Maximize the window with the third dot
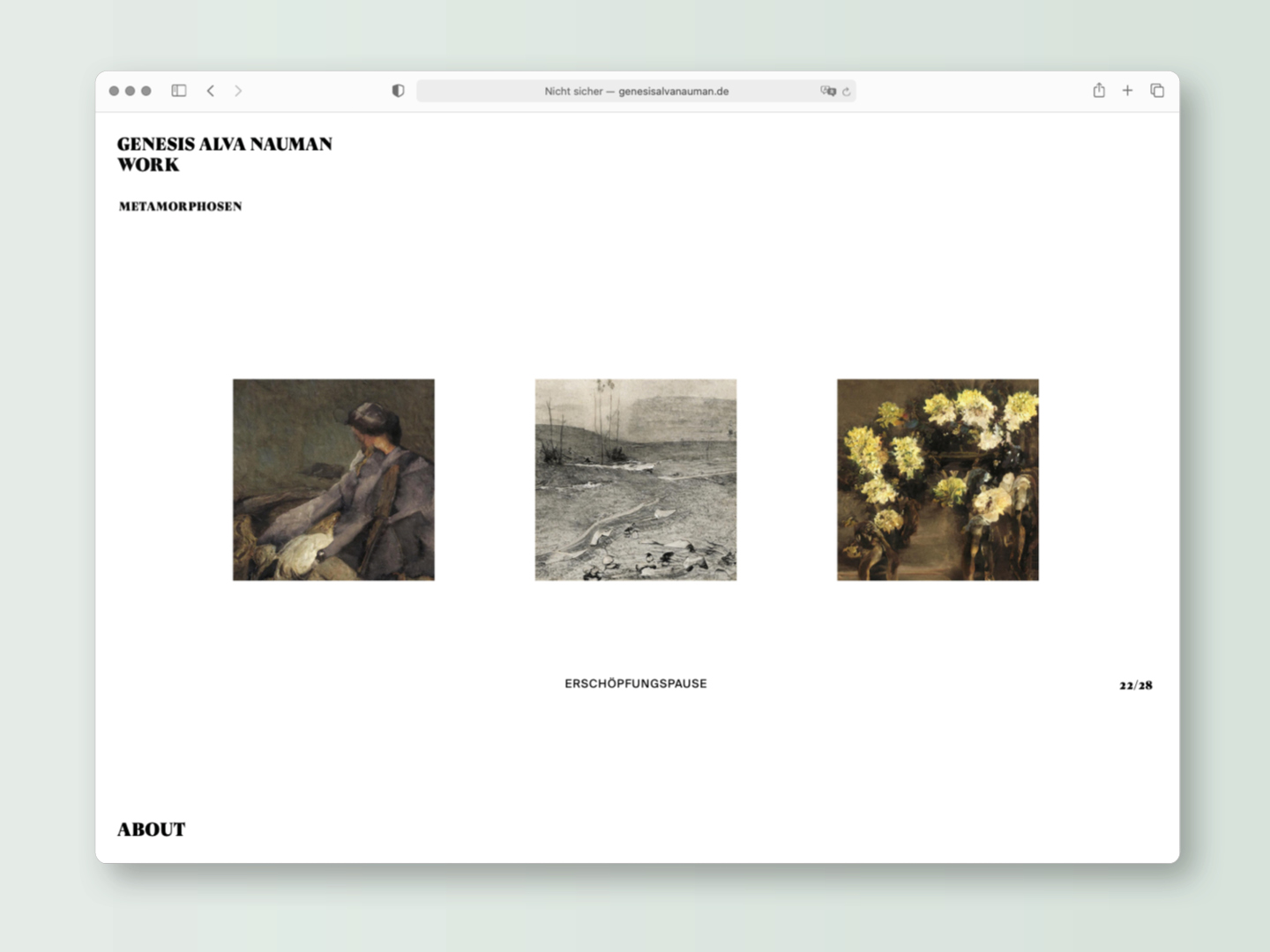Screen dimensions: 1270x952 [x=146, y=91]
